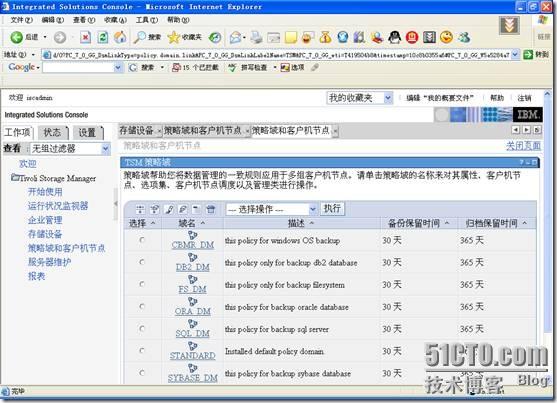Click the money bag toolbar icon
Screen dimensions: 557x403
pyautogui.click(x=325, y=37)
